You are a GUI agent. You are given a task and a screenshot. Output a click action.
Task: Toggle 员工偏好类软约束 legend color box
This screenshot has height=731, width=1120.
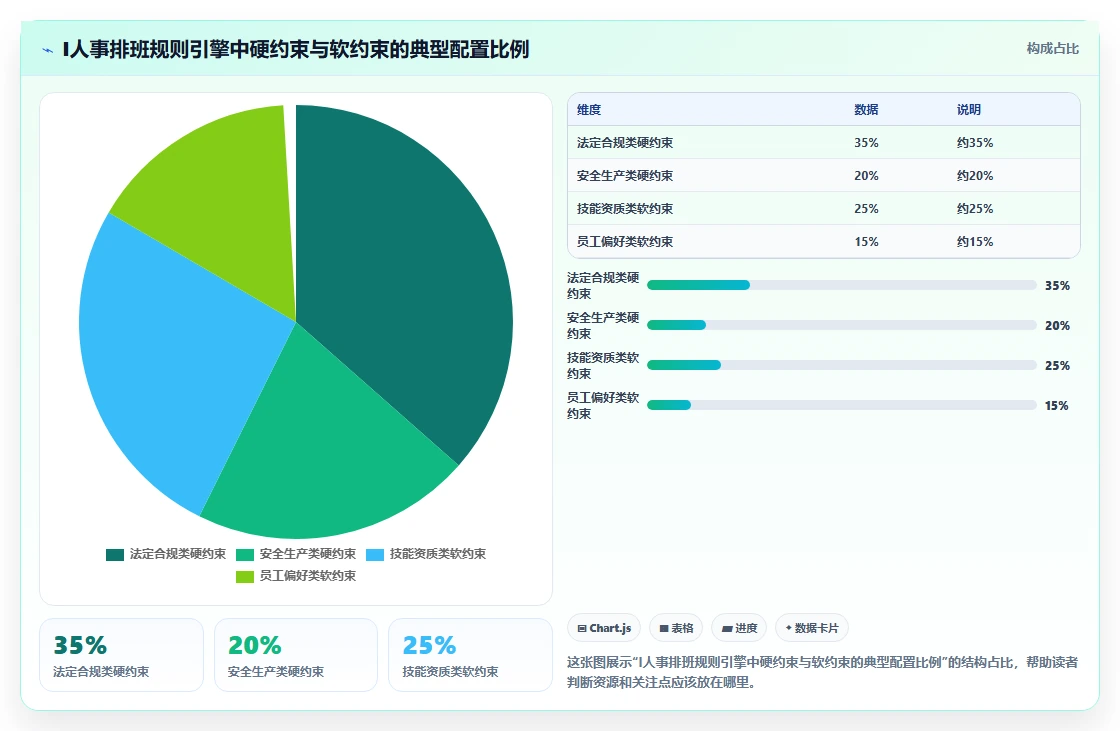[x=245, y=577]
